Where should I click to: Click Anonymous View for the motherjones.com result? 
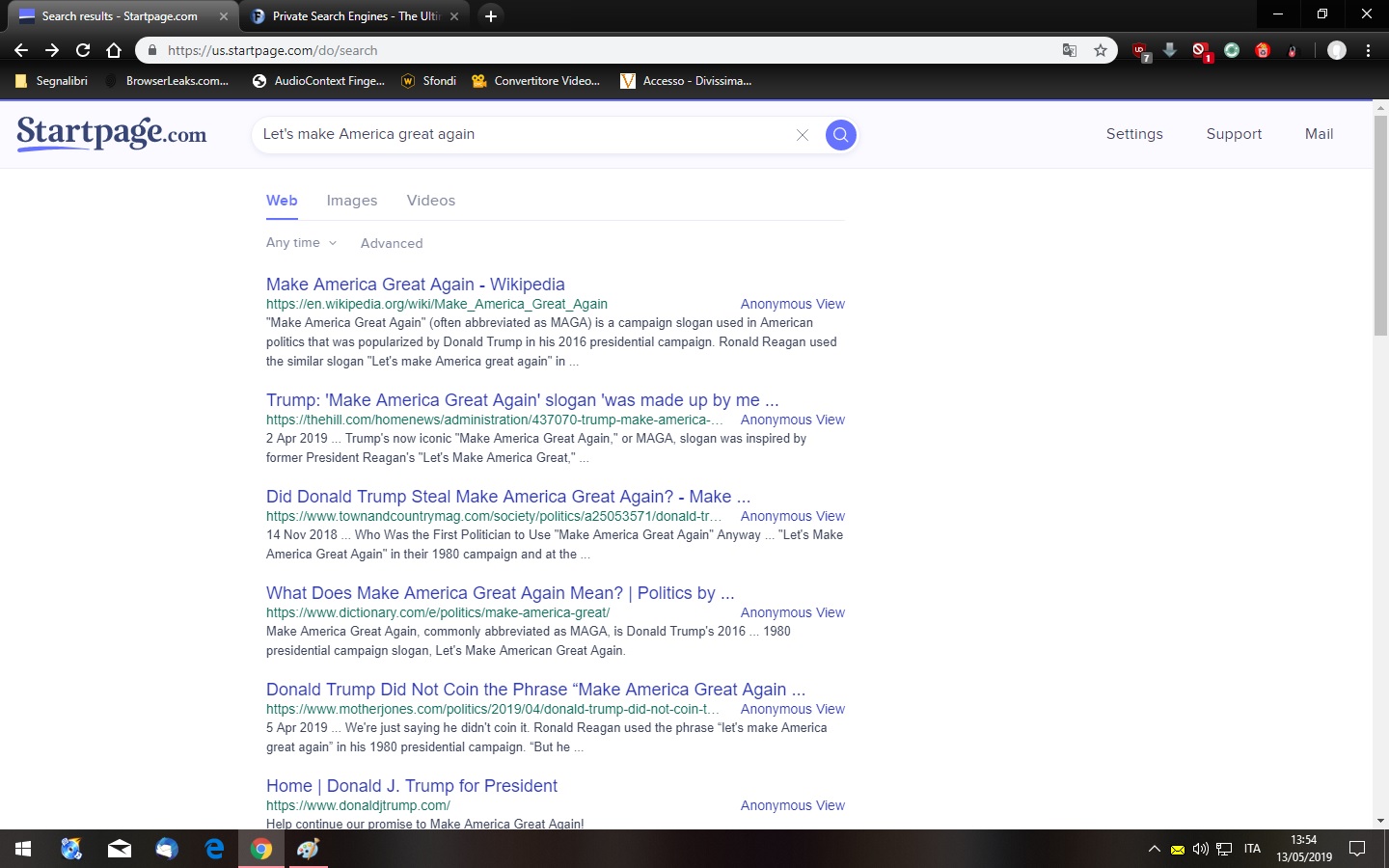coord(793,709)
